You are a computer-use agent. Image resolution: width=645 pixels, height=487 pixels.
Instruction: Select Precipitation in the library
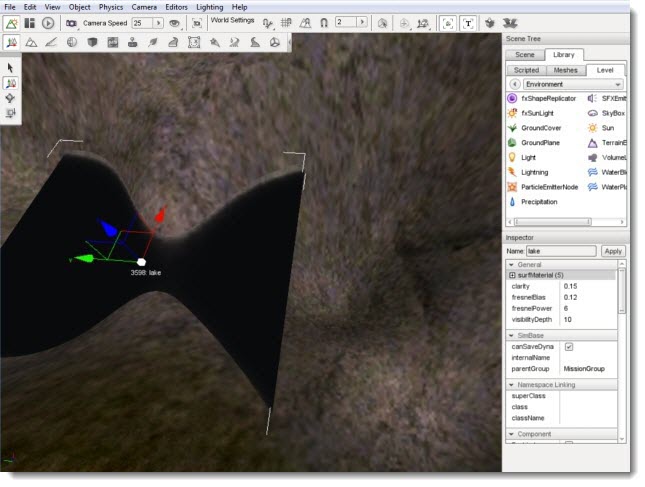click(533, 202)
